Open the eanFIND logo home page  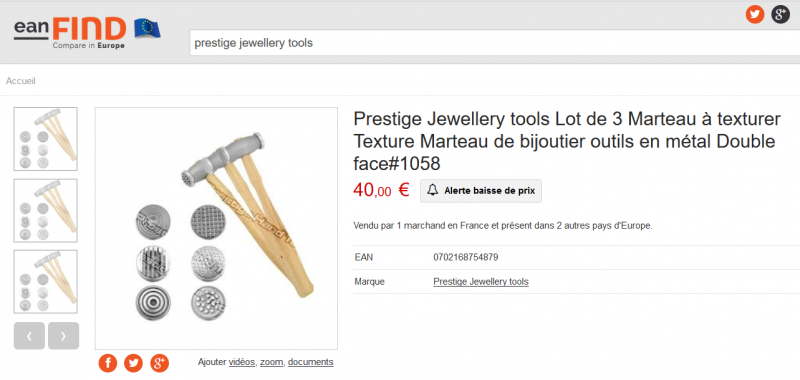[x=69, y=33]
